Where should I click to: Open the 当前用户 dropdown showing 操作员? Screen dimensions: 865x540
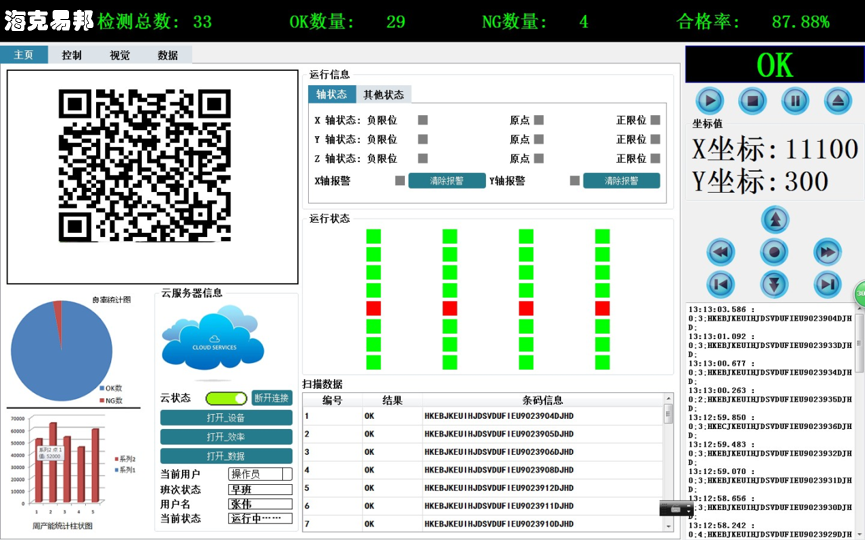click(x=260, y=474)
